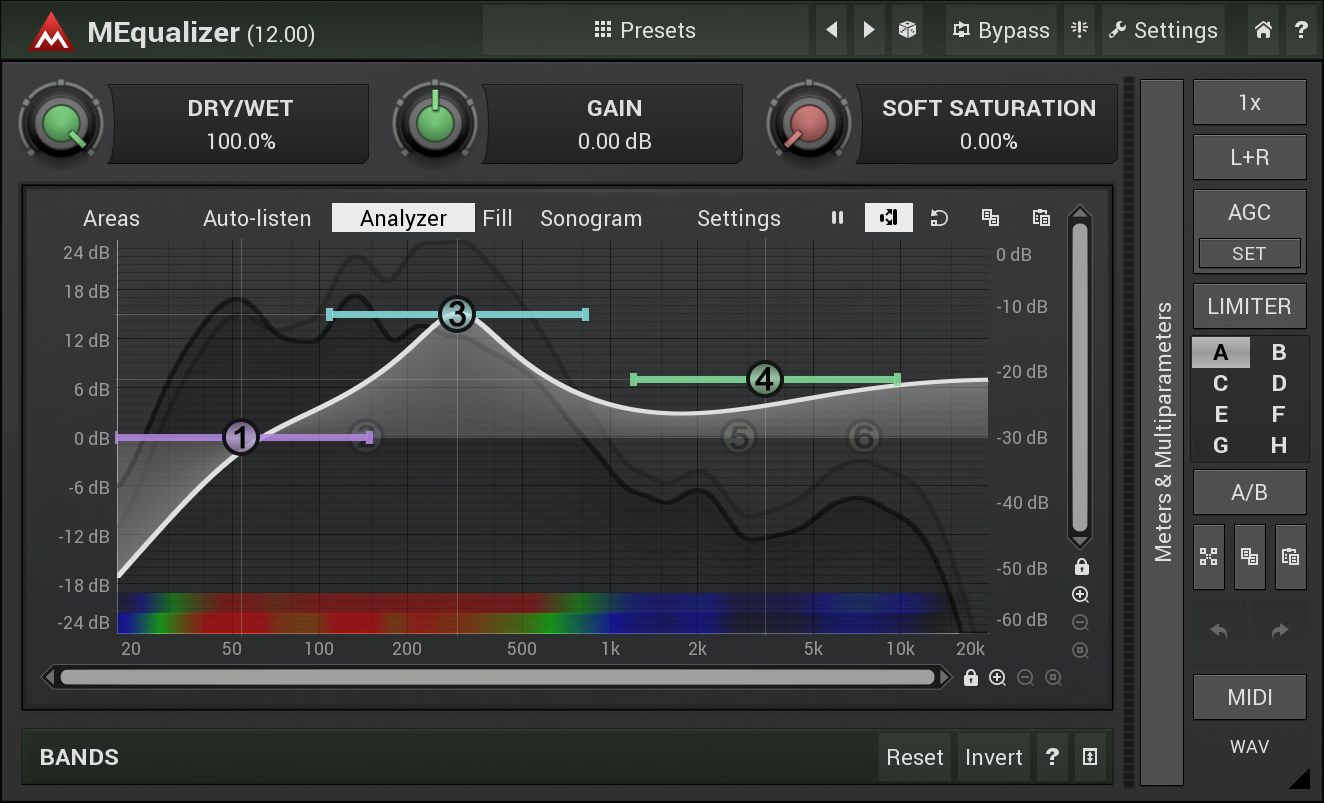Screen dimensions: 1324x803
Task: Load the previous preset arrow
Action: [831, 30]
